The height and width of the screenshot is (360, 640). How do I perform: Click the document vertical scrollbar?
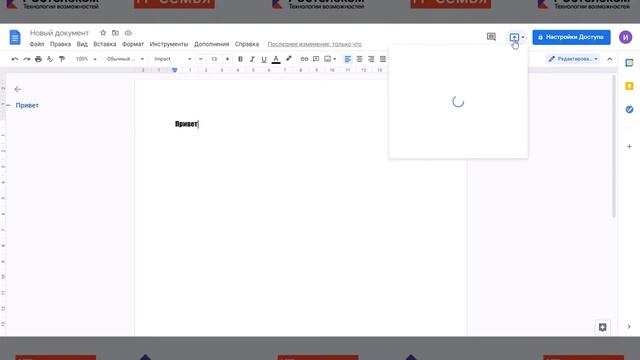(613, 146)
